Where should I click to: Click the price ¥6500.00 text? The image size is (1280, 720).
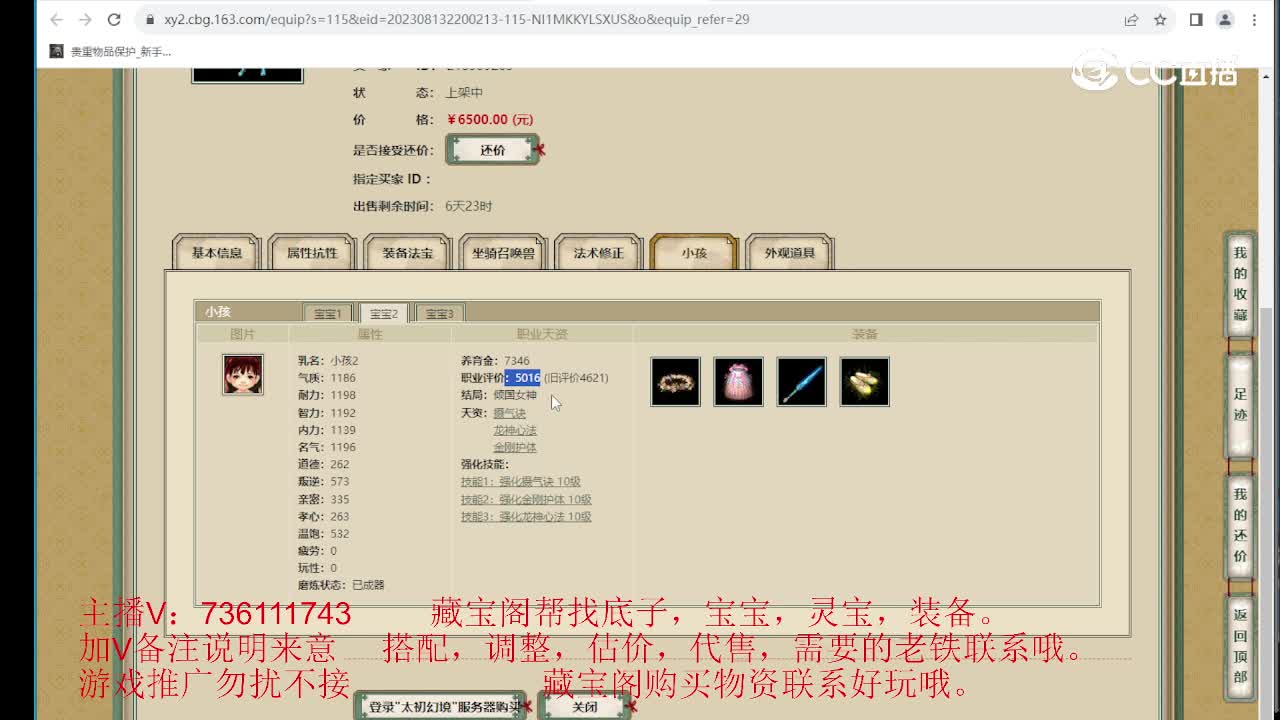point(490,119)
